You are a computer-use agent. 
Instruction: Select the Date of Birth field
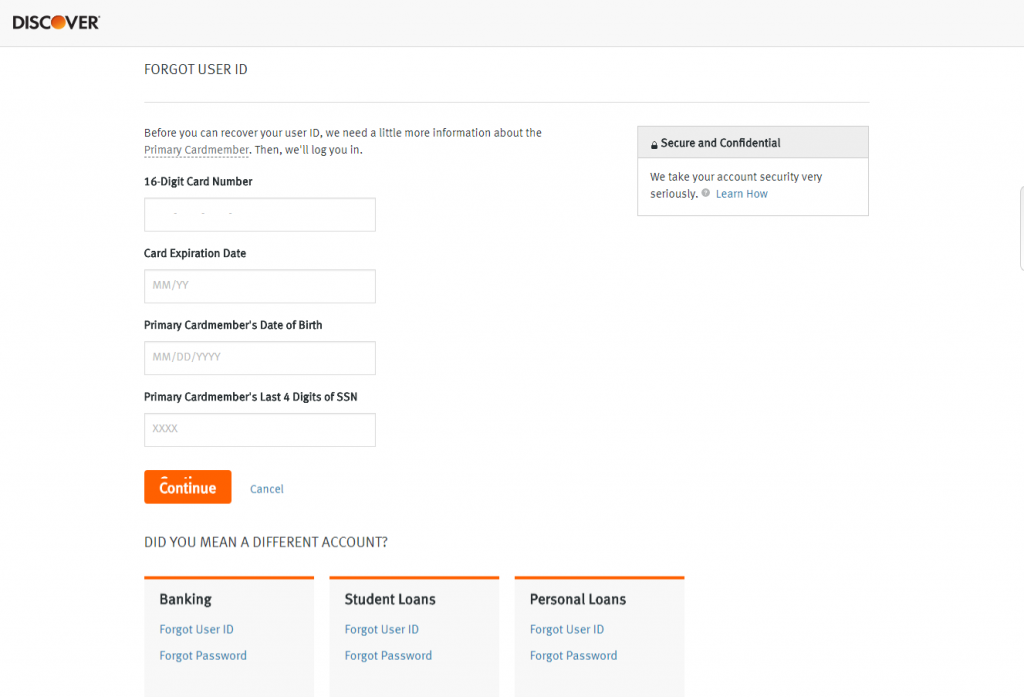tap(259, 358)
